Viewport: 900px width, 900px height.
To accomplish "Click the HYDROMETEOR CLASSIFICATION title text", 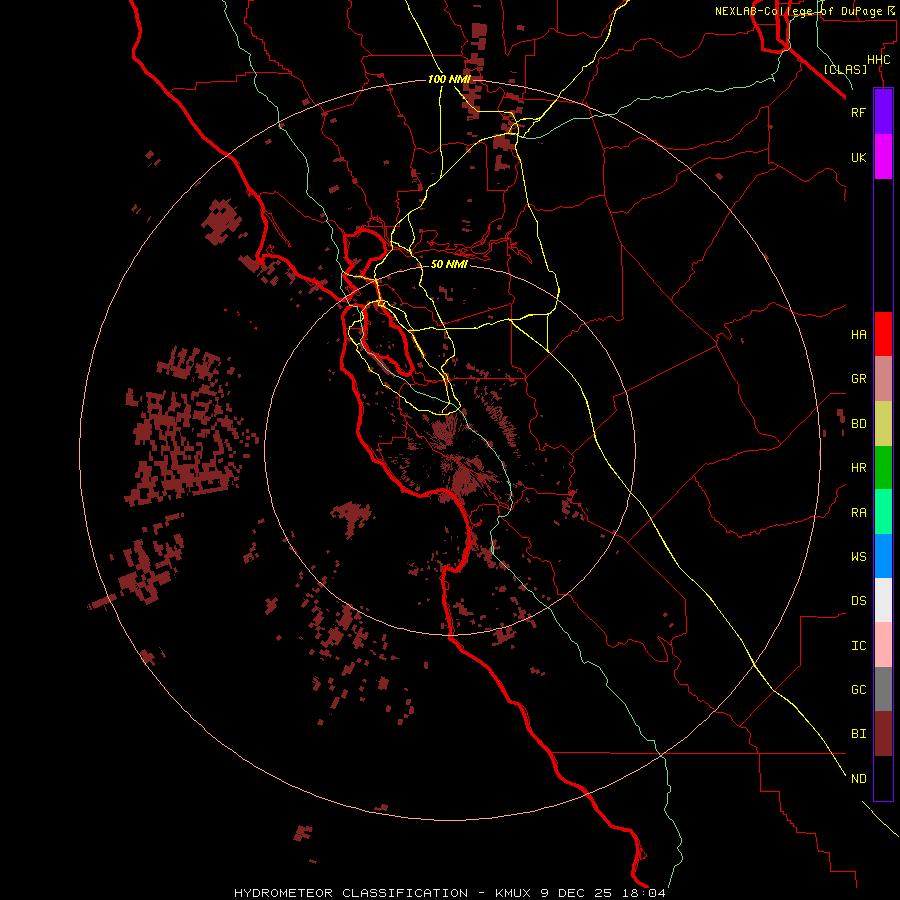I will click(351, 893).
